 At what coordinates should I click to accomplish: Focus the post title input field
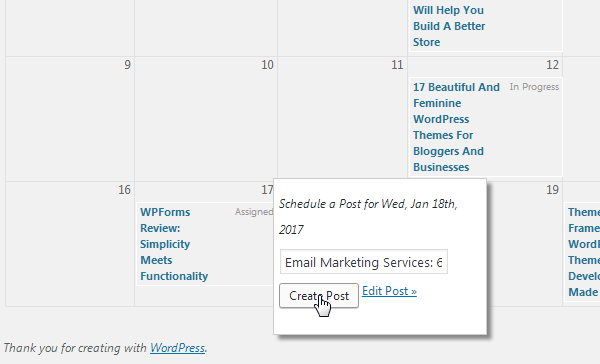pyautogui.click(x=364, y=262)
